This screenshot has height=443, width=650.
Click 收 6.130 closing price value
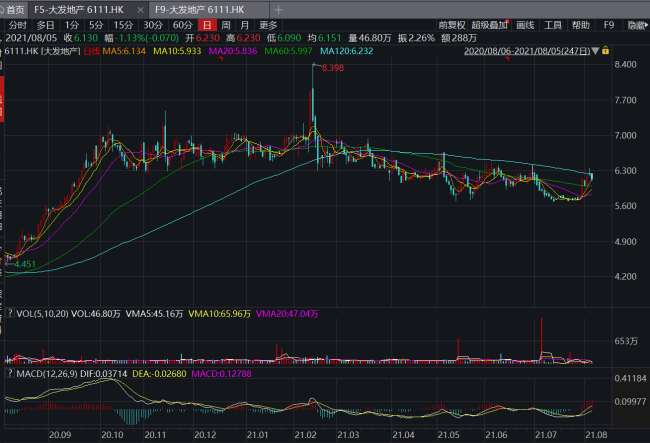[x=81, y=38]
